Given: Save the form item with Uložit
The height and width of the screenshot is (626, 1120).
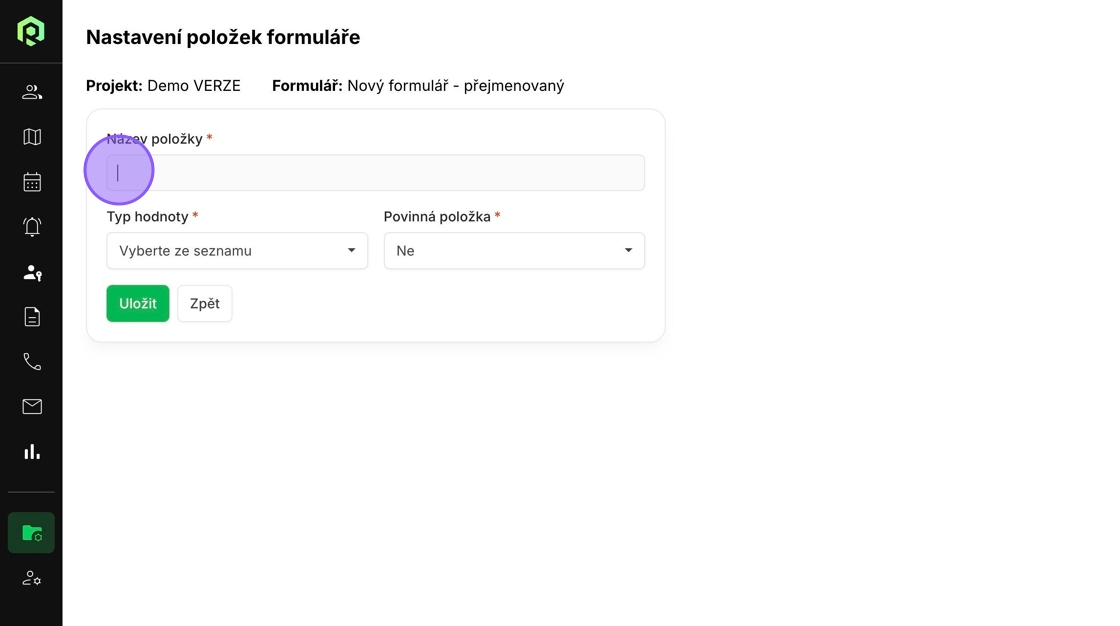Looking at the screenshot, I should [138, 304].
